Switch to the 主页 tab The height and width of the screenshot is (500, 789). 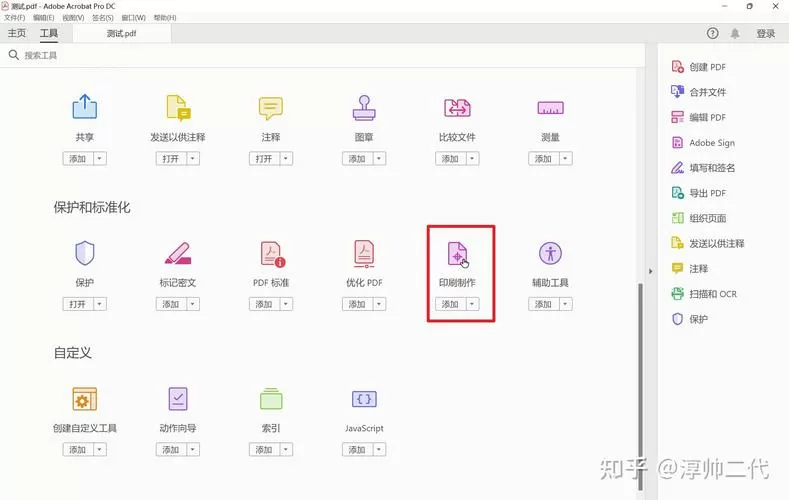click(17, 33)
